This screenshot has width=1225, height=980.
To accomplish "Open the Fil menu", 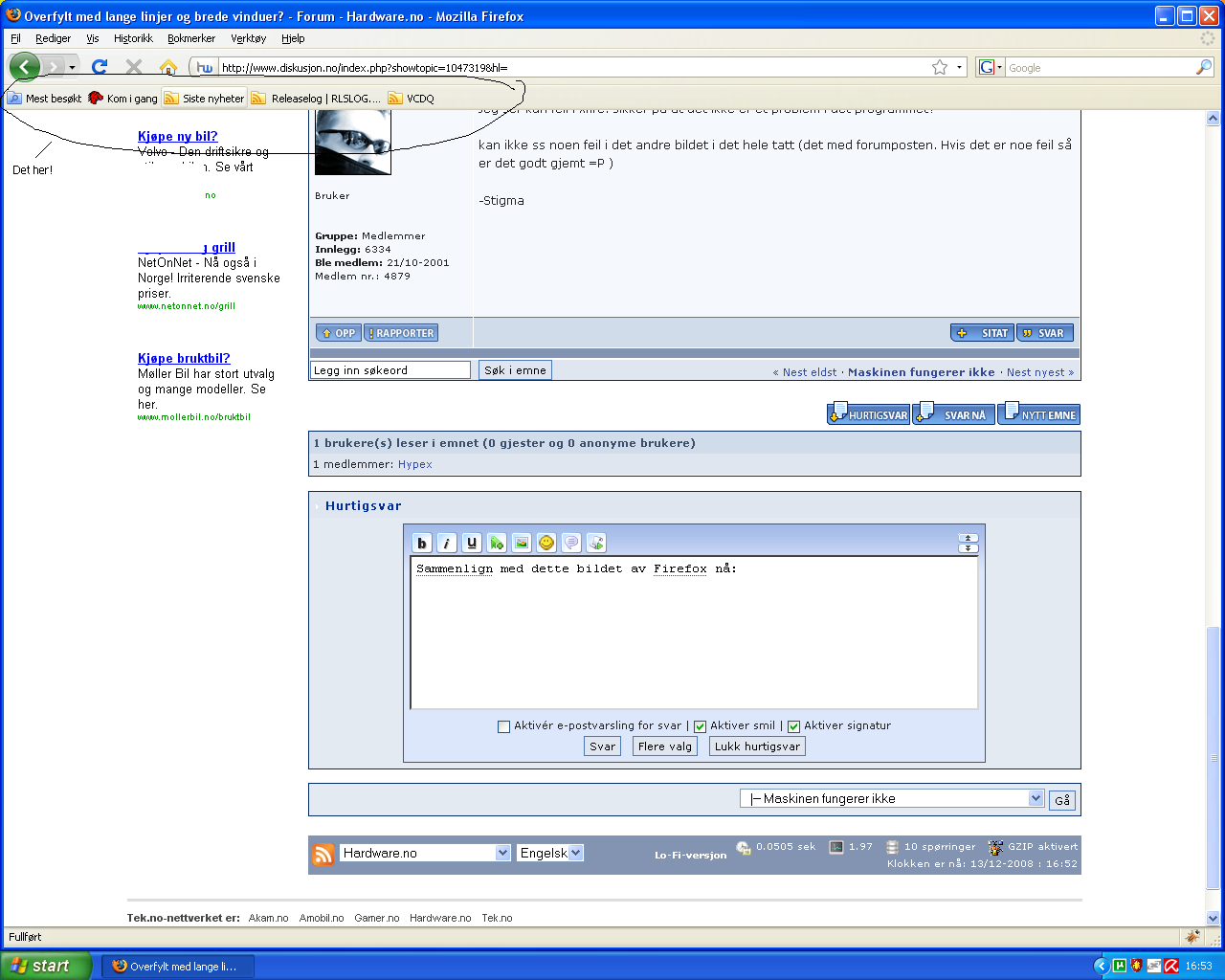I will point(15,38).
